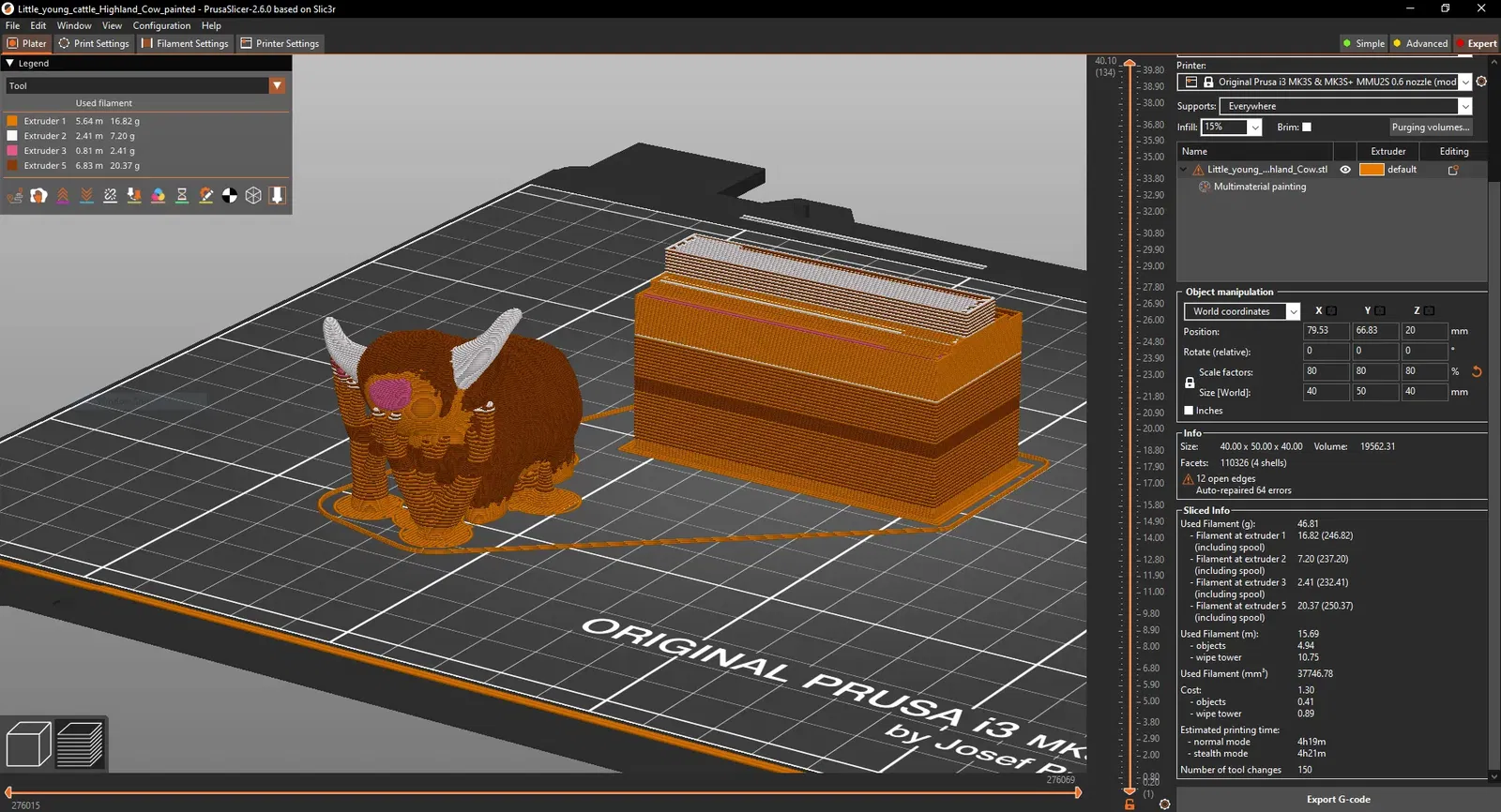Switch to the Filament Settings tab

pos(185,43)
